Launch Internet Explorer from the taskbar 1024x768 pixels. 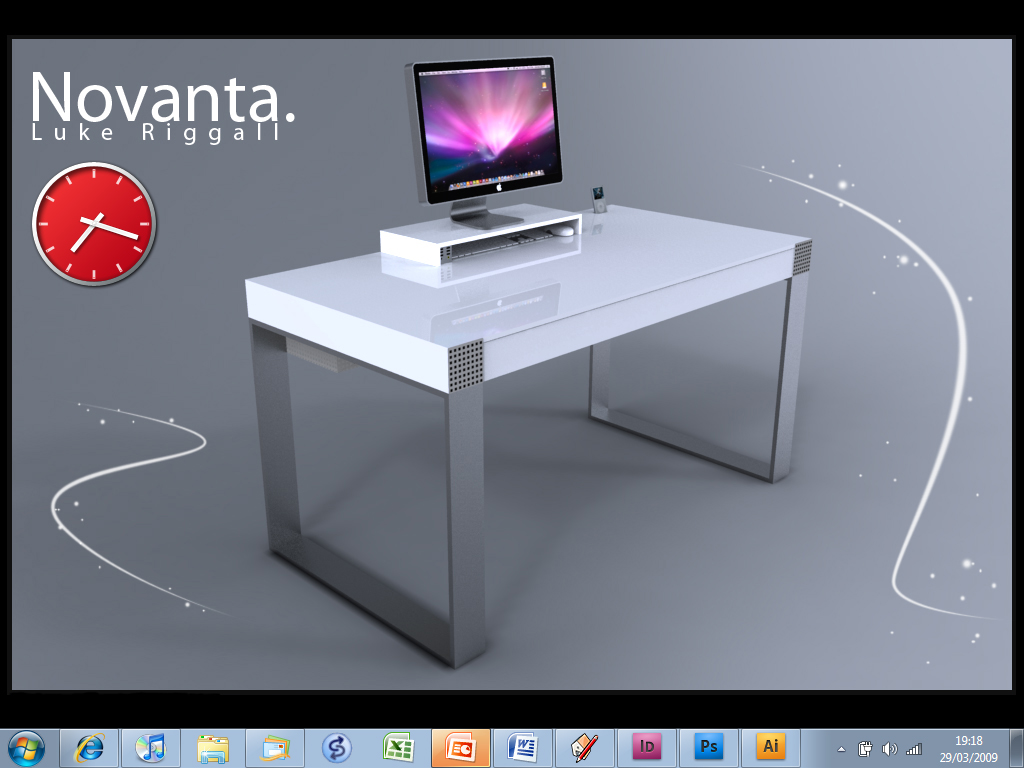point(89,748)
